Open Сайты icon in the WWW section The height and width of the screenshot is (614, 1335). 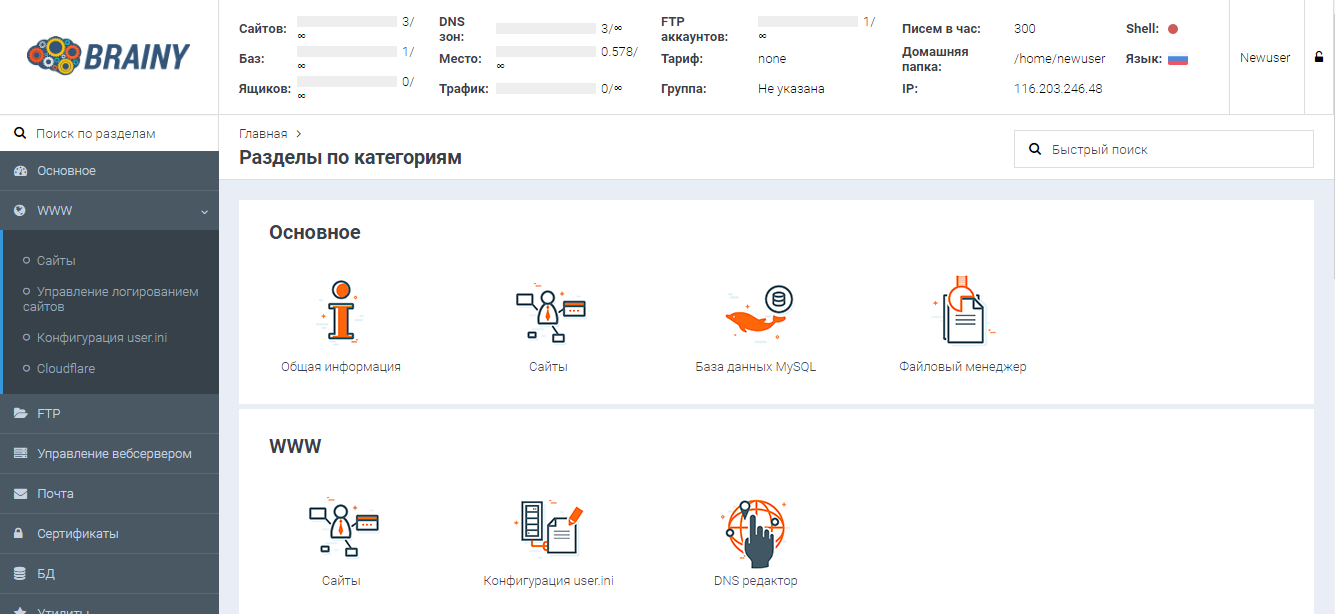point(341,526)
